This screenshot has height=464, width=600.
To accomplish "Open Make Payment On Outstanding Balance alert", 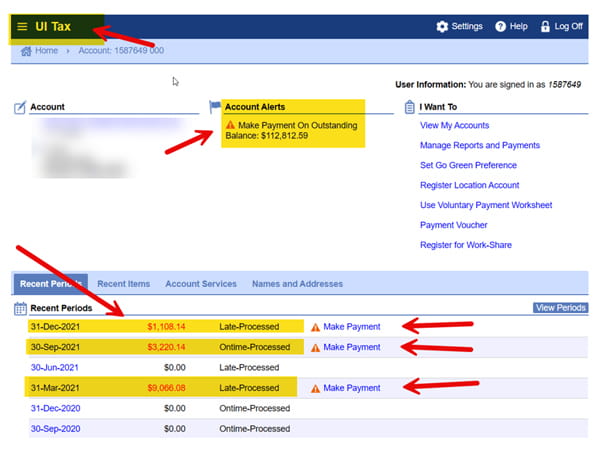I will (x=292, y=130).
